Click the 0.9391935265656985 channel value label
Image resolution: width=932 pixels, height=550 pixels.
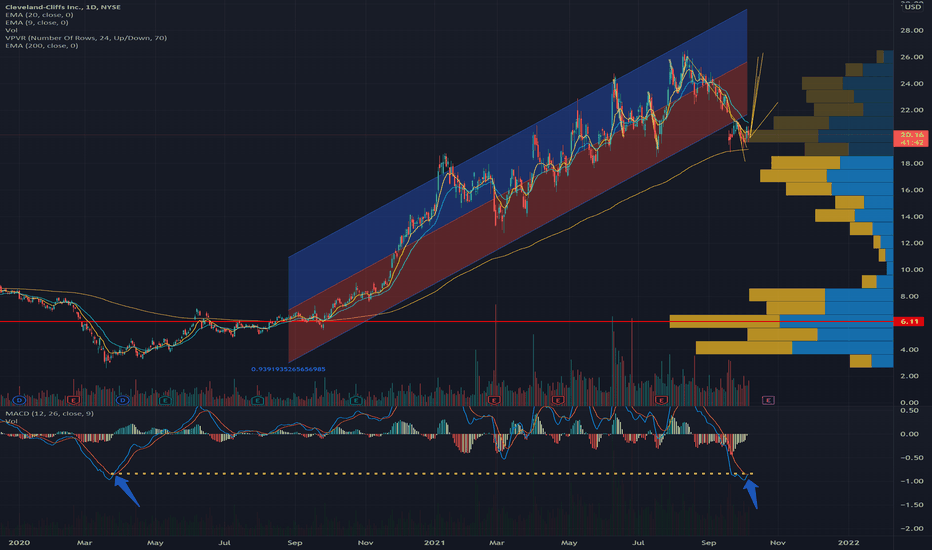coord(288,369)
